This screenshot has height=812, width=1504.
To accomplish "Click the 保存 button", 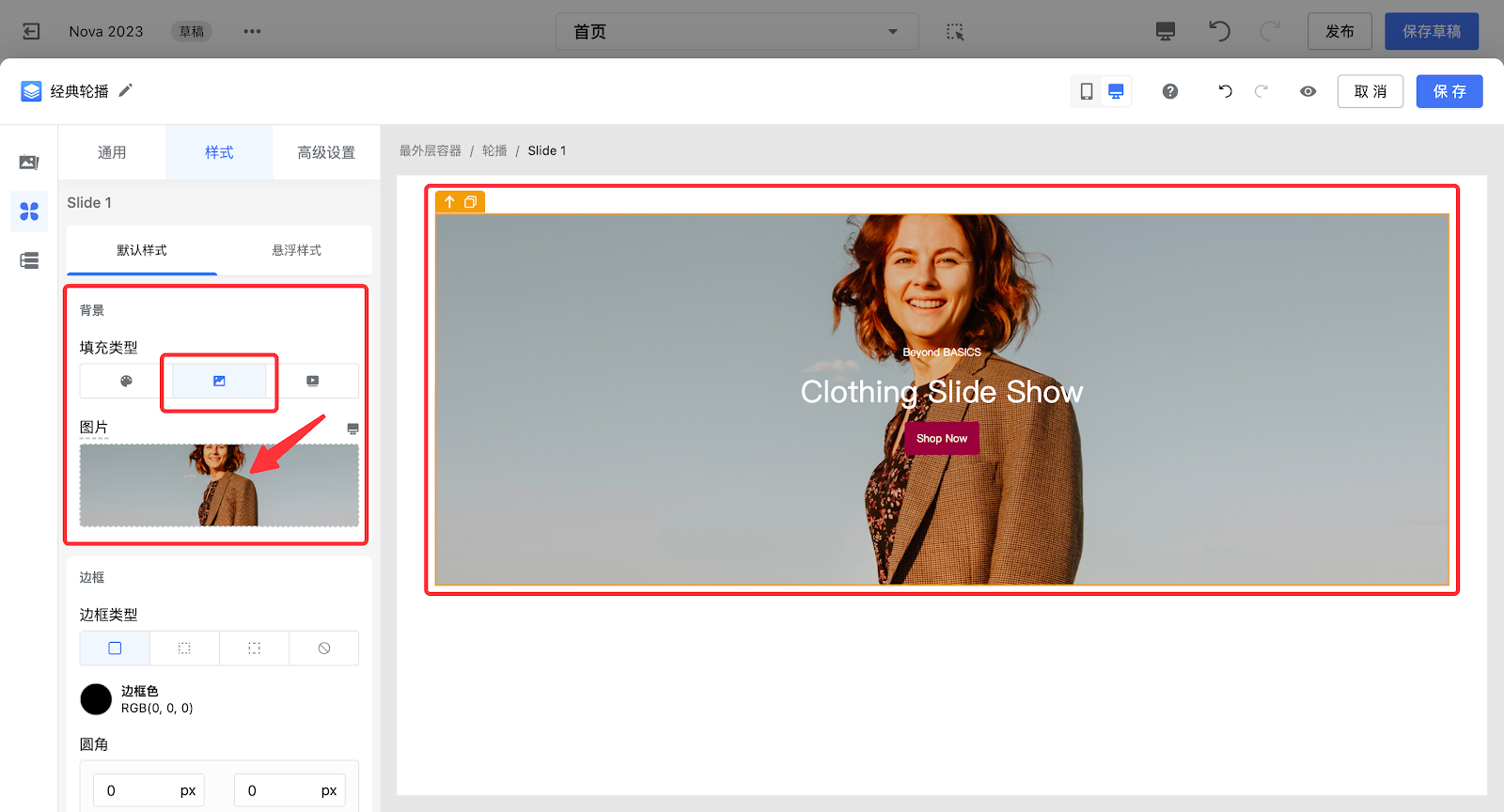I will [x=1449, y=91].
